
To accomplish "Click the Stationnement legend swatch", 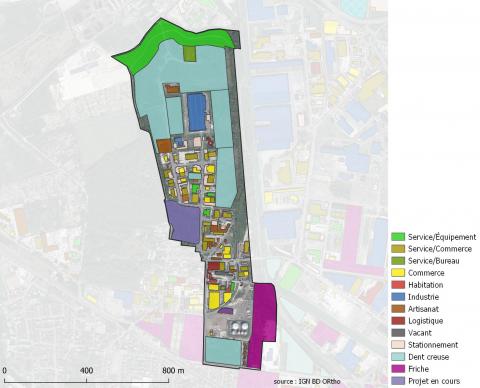I will click(x=398, y=345).
